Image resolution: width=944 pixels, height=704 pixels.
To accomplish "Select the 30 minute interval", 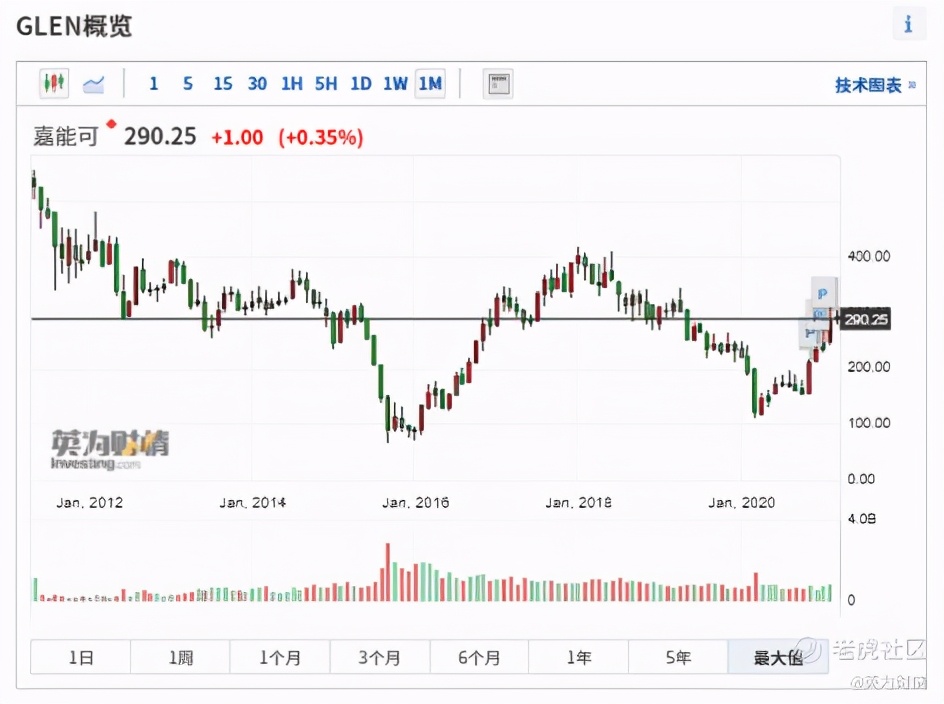I will (257, 84).
